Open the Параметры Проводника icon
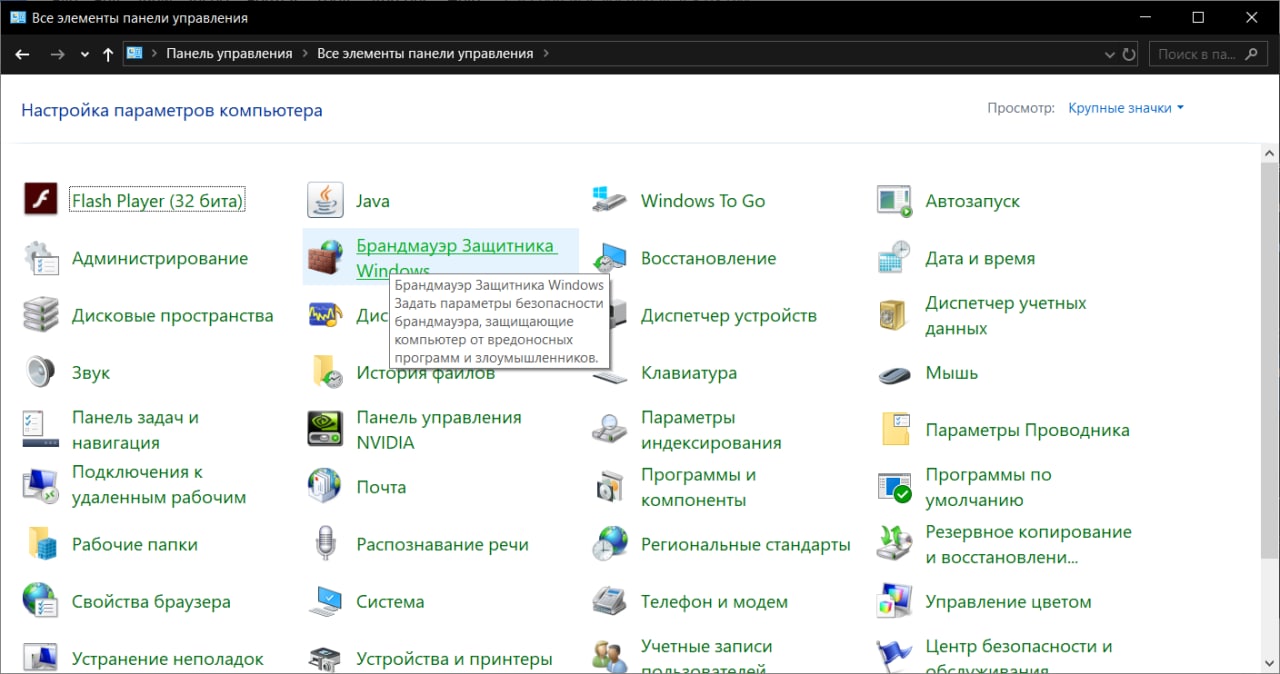 click(894, 429)
